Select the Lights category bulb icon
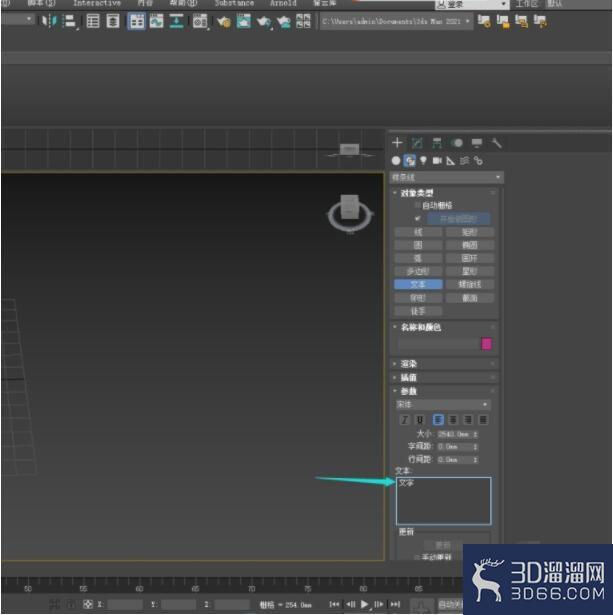 click(423, 160)
